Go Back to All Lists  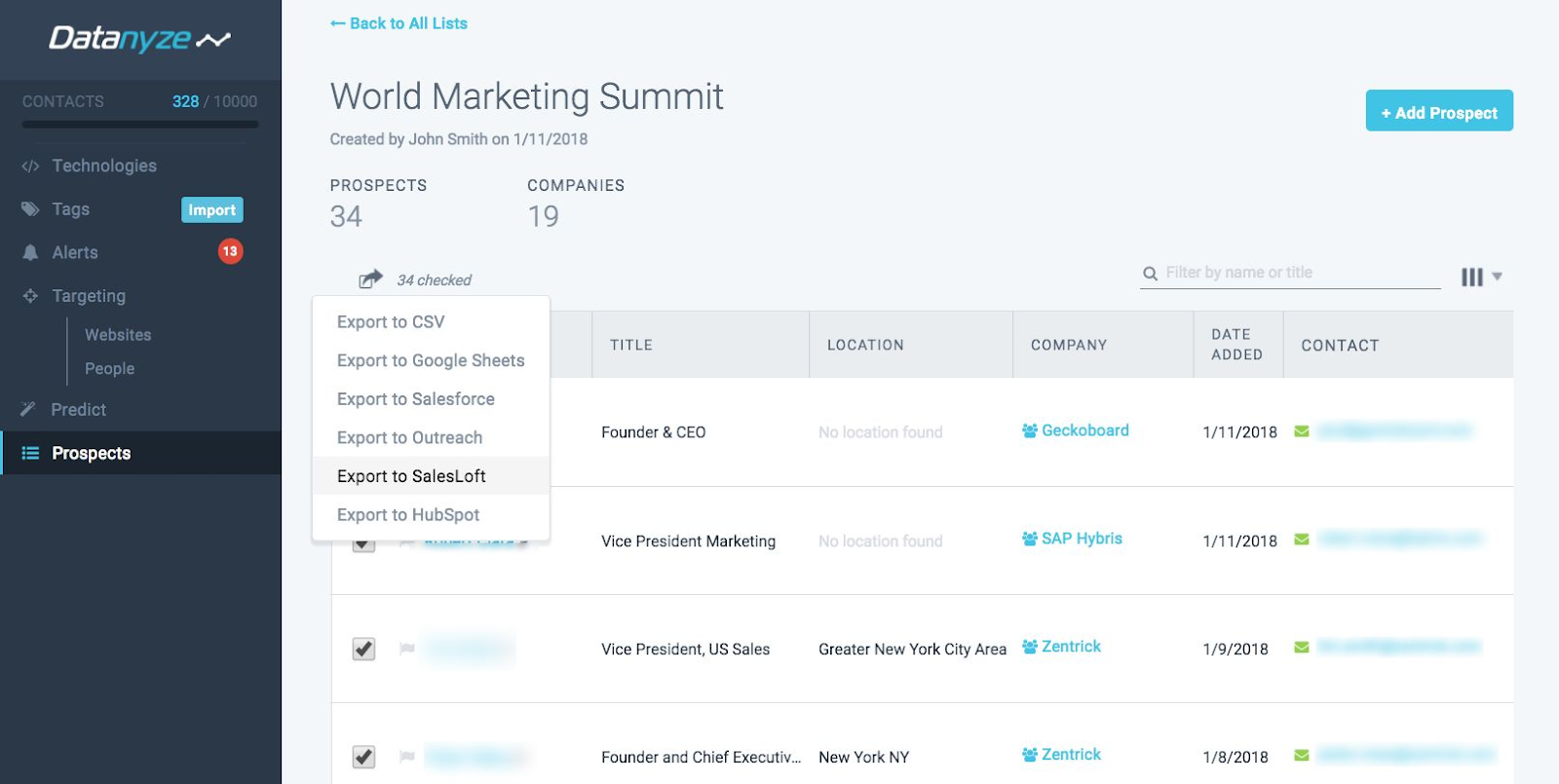coord(399,23)
